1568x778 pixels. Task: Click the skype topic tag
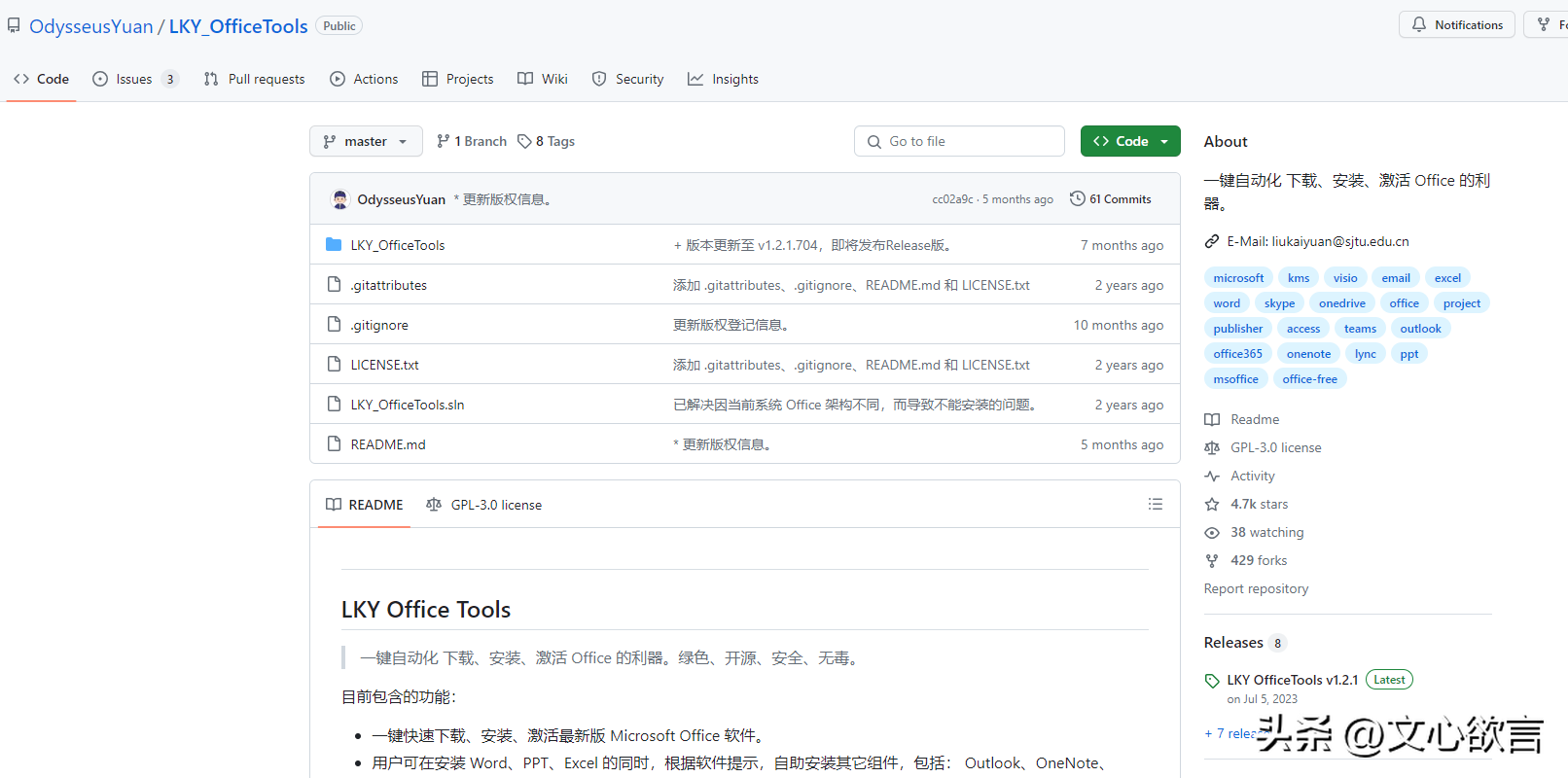pos(1279,303)
